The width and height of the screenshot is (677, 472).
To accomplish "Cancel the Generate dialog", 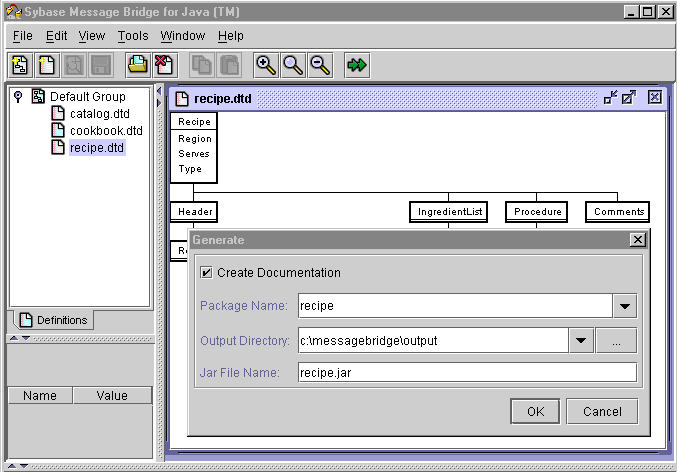I will 601,411.
